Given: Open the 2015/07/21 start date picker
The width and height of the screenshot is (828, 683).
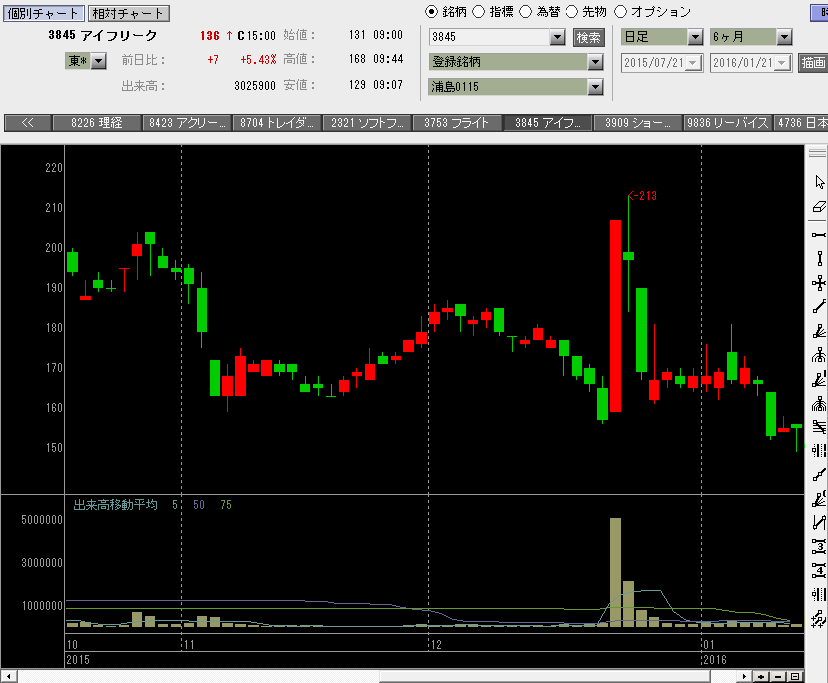Looking at the screenshot, I should tap(693, 63).
